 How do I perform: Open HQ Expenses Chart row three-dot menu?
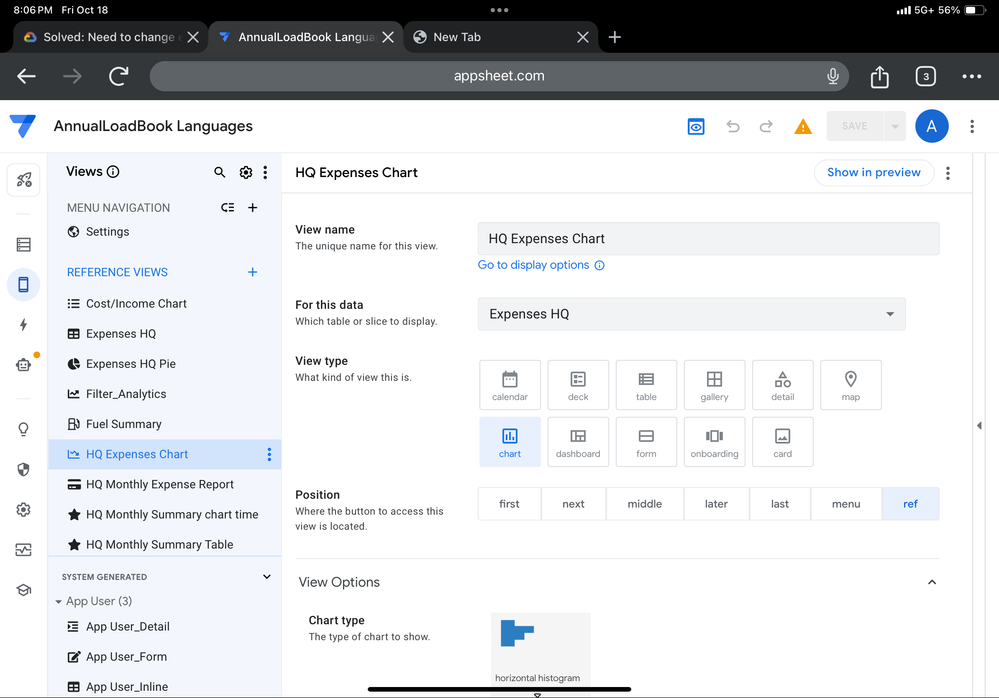click(269, 454)
